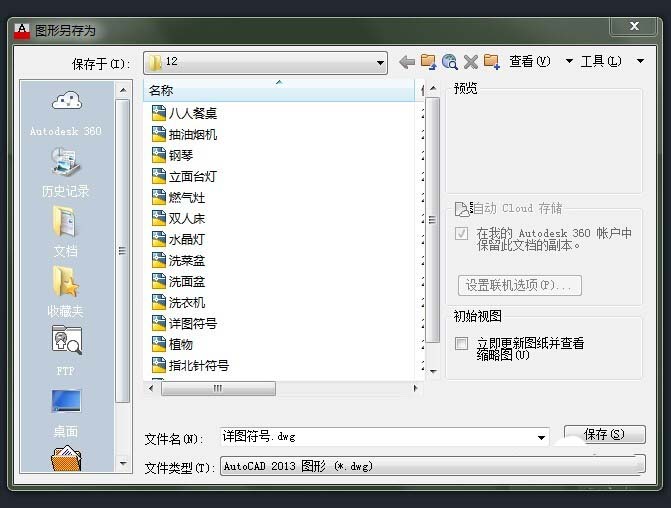Click file icon beside 抽油烟机
The width and height of the screenshot is (671, 508).
[159, 134]
